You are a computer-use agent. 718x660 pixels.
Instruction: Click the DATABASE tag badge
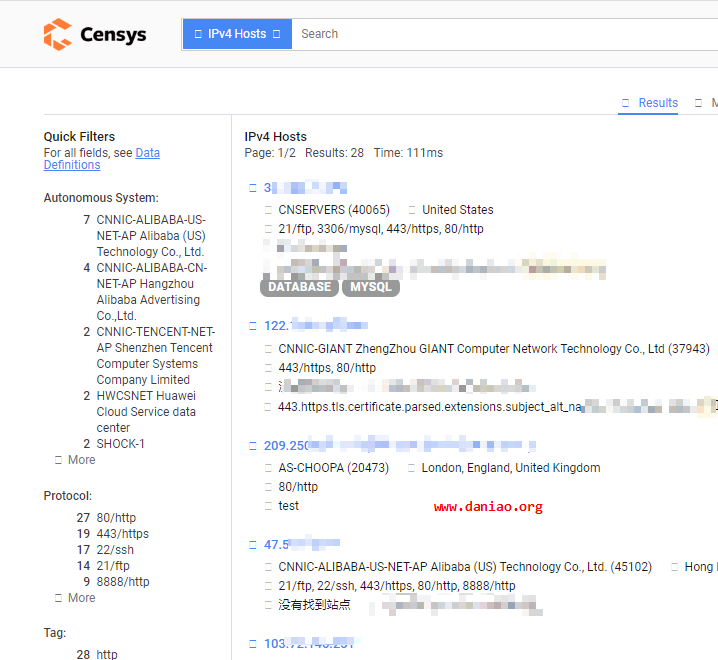click(x=299, y=287)
